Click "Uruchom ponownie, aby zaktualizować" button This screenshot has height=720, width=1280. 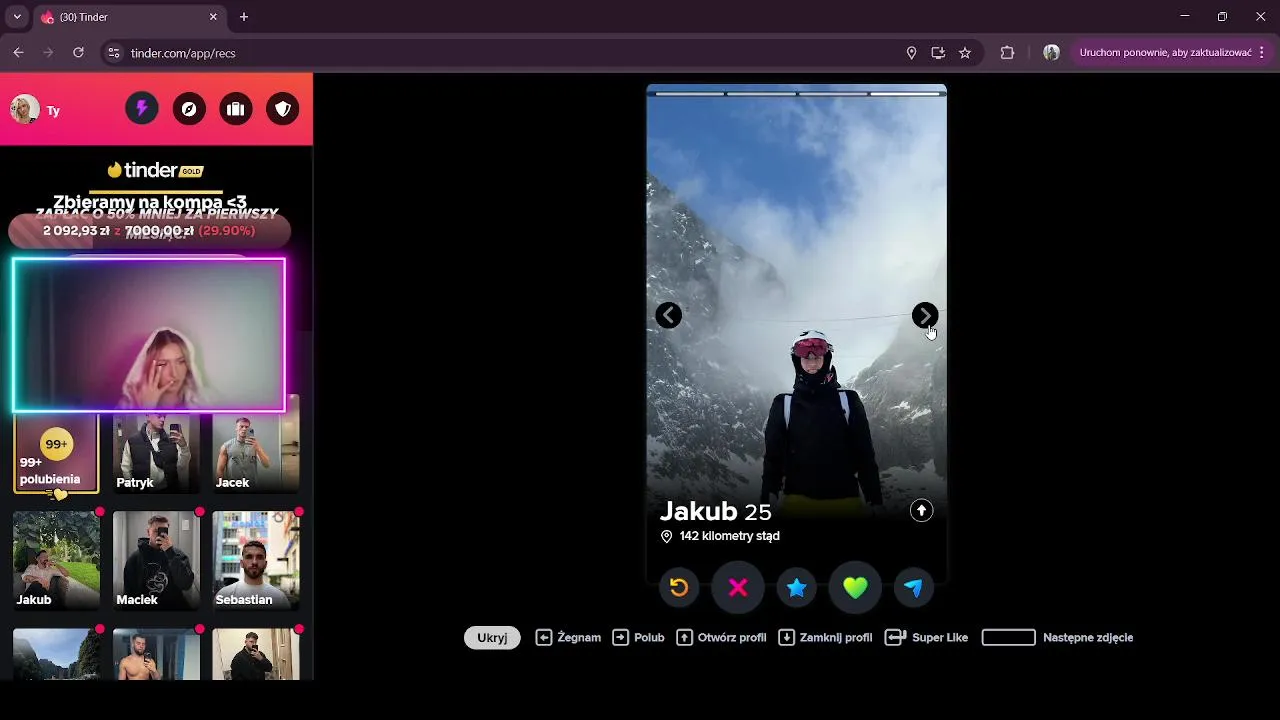tap(1165, 53)
